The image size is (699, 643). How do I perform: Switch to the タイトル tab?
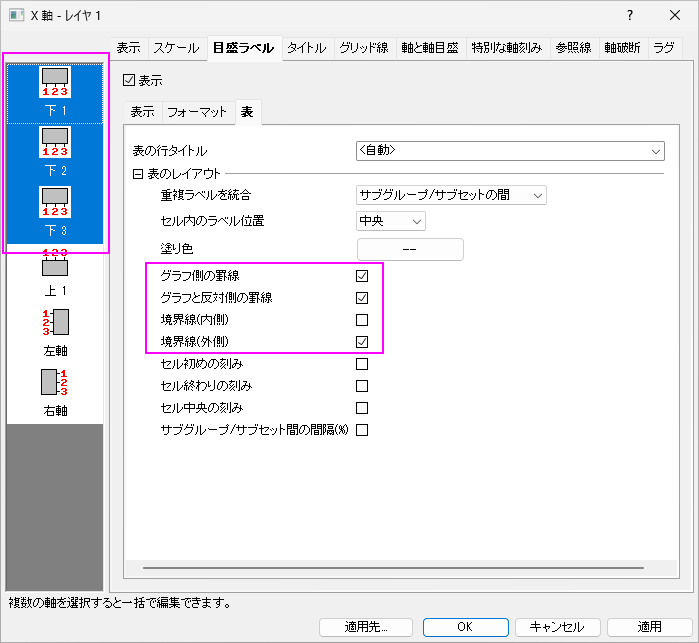(x=307, y=48)
